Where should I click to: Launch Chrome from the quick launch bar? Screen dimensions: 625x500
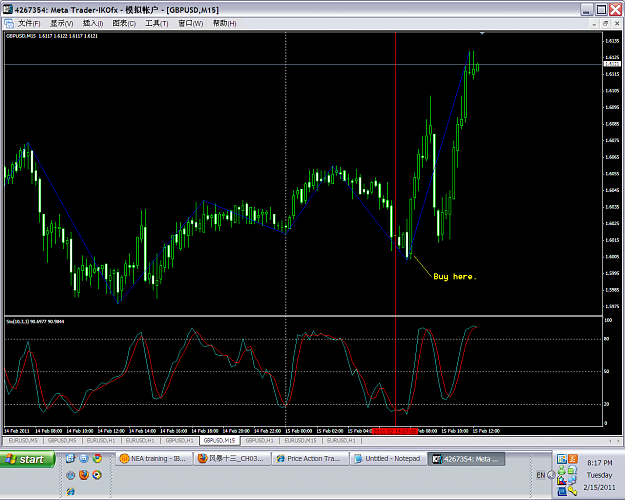[x=97, y=458]
